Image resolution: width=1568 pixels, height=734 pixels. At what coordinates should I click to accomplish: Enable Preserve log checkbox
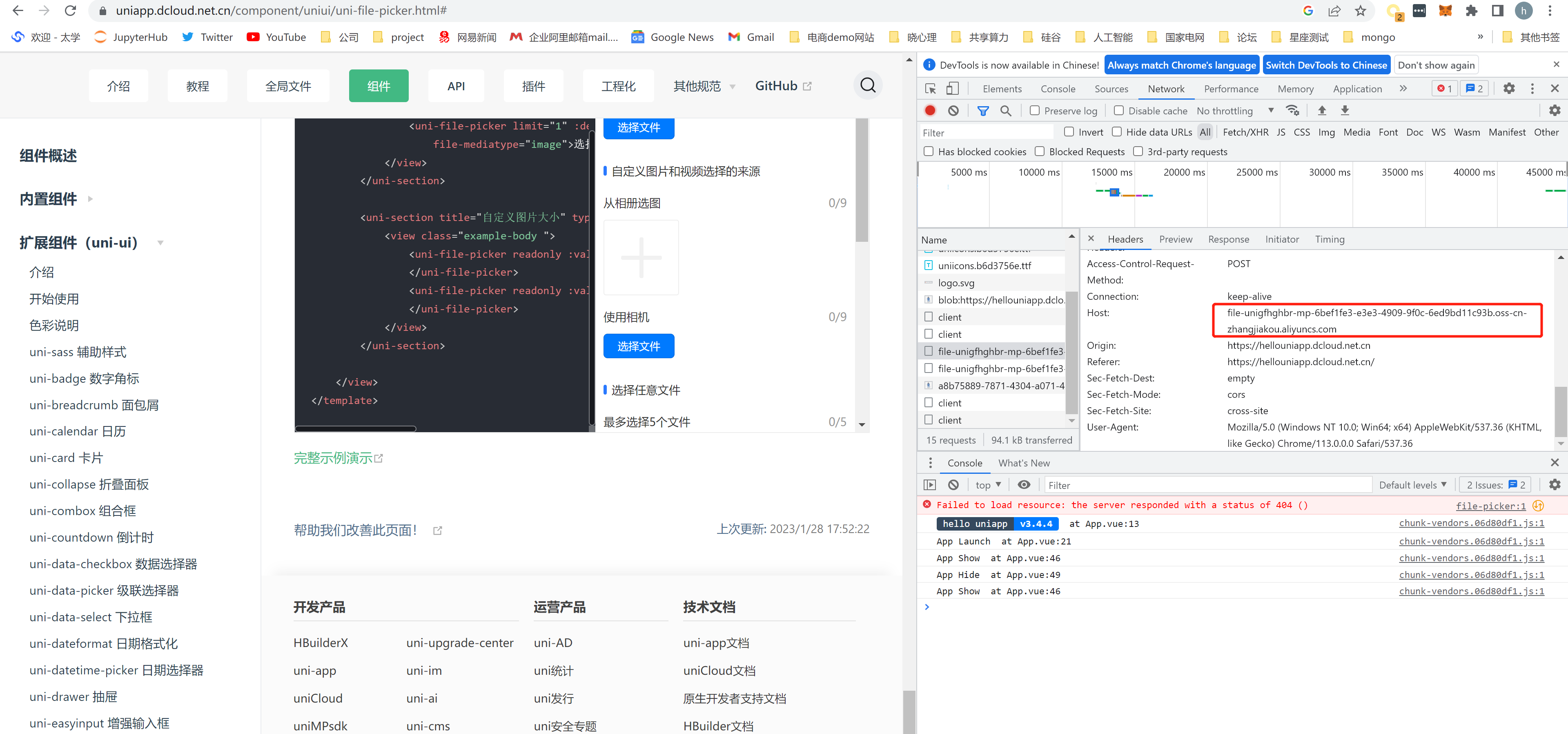[1034, 110]
